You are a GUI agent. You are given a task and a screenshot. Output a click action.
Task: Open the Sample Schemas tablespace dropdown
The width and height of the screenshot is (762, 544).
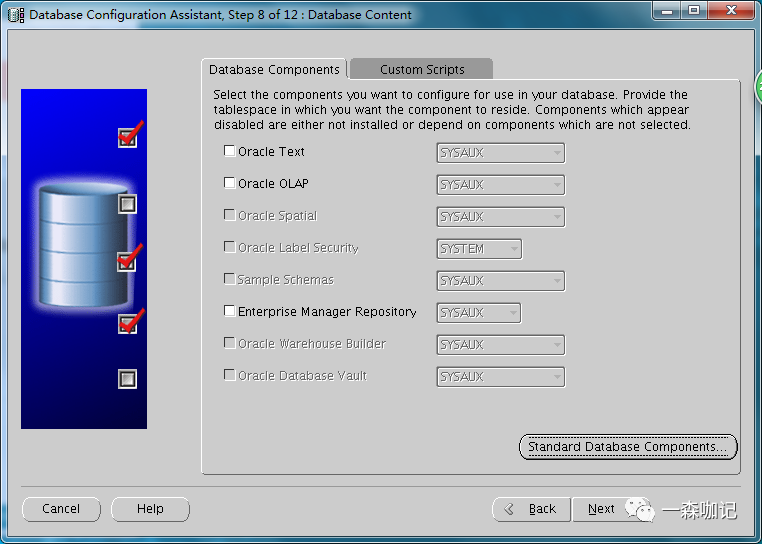(x=501, y=281)
